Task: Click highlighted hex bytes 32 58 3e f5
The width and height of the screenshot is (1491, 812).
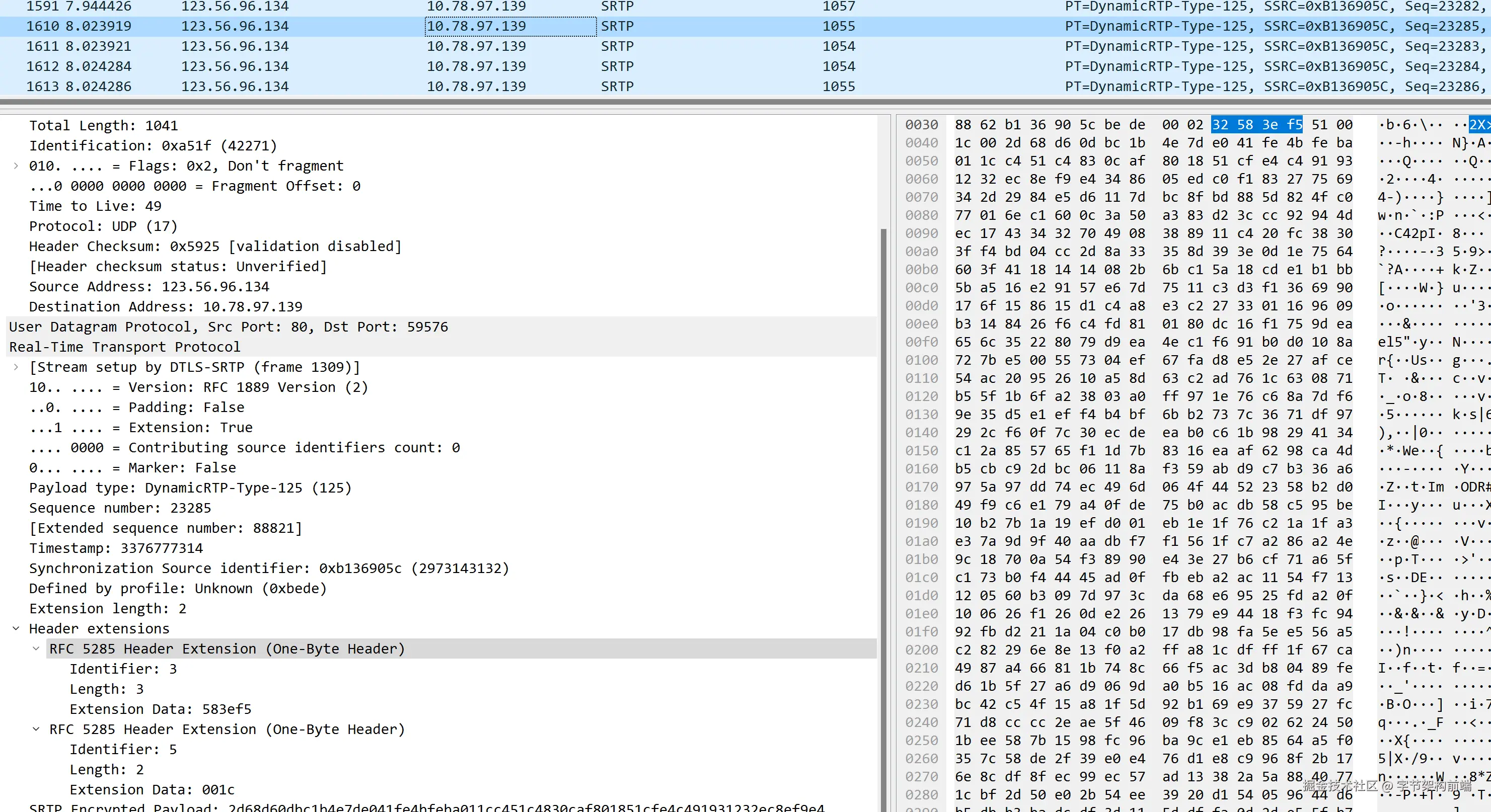Action: 1256,125
